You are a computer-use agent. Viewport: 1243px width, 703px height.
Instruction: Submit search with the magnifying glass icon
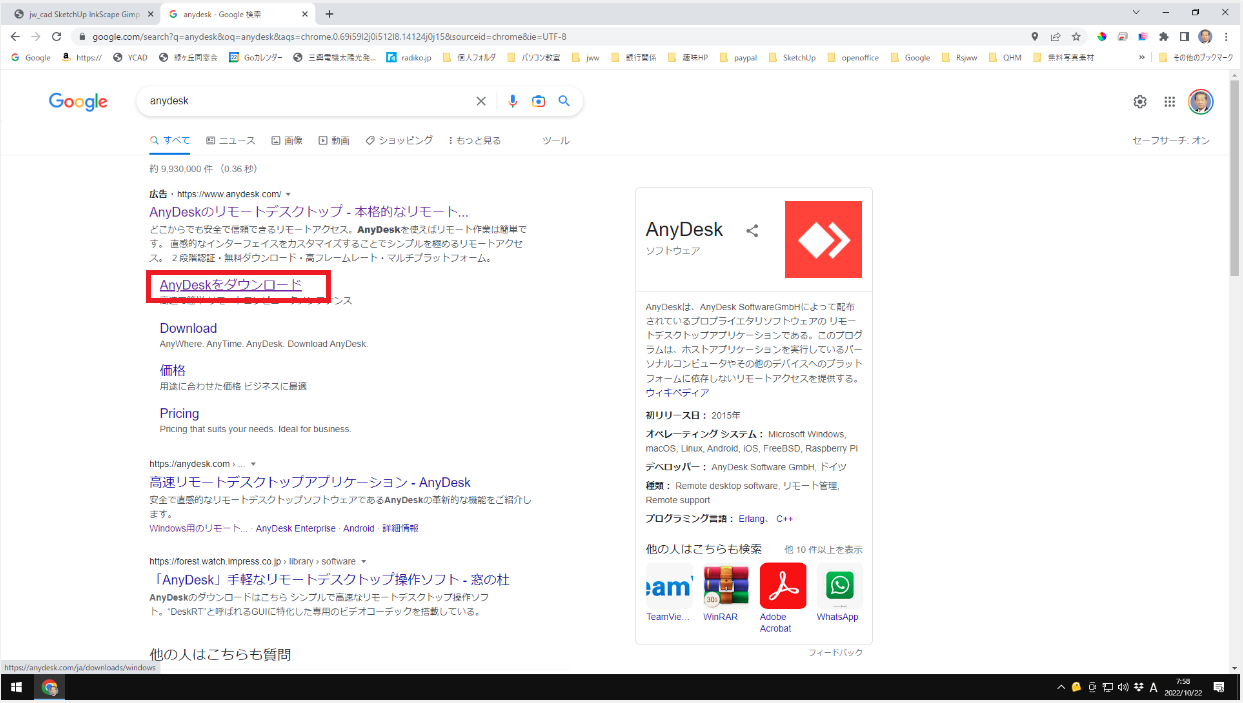tap(564, 101)
